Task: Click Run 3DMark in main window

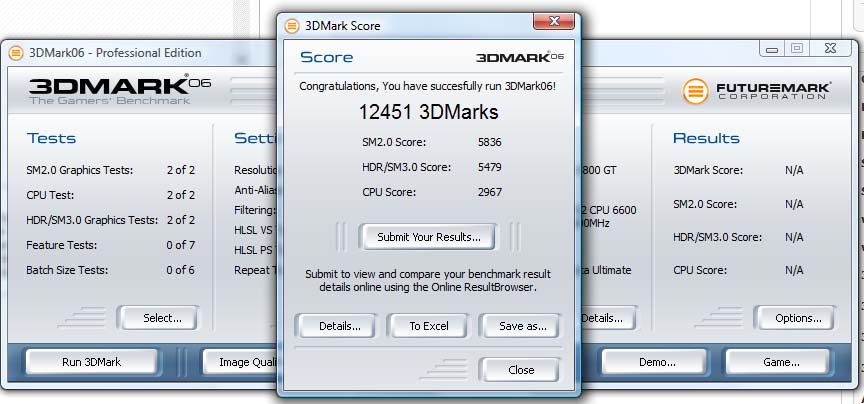Action: click(x=91, y=362)
